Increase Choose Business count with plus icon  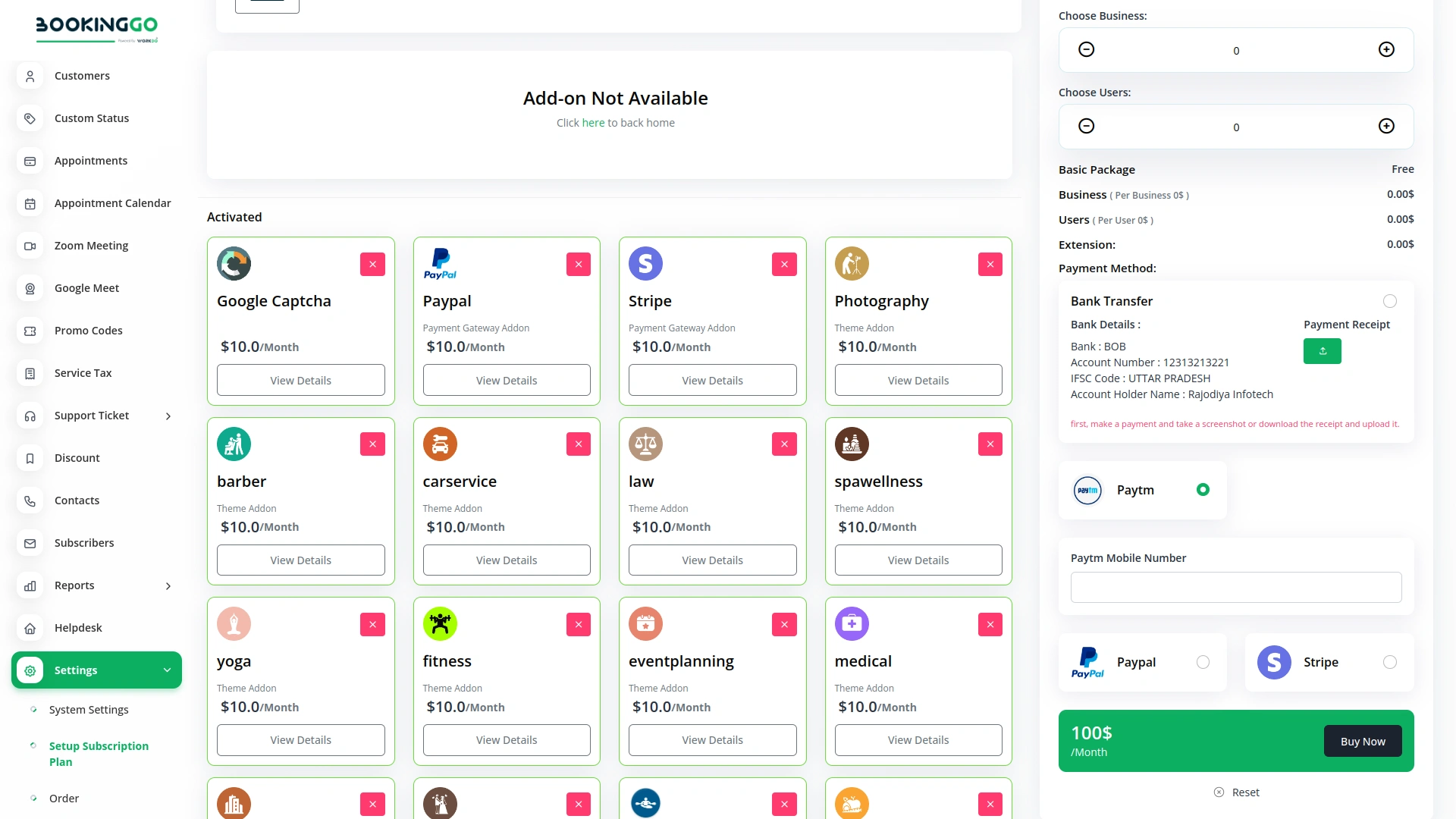(x=1385, y=50)
